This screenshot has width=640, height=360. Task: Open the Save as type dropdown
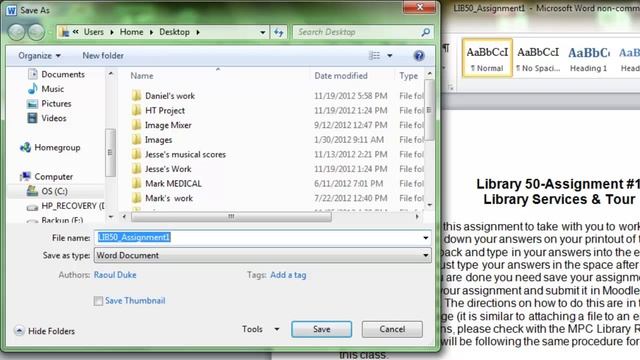263,256
